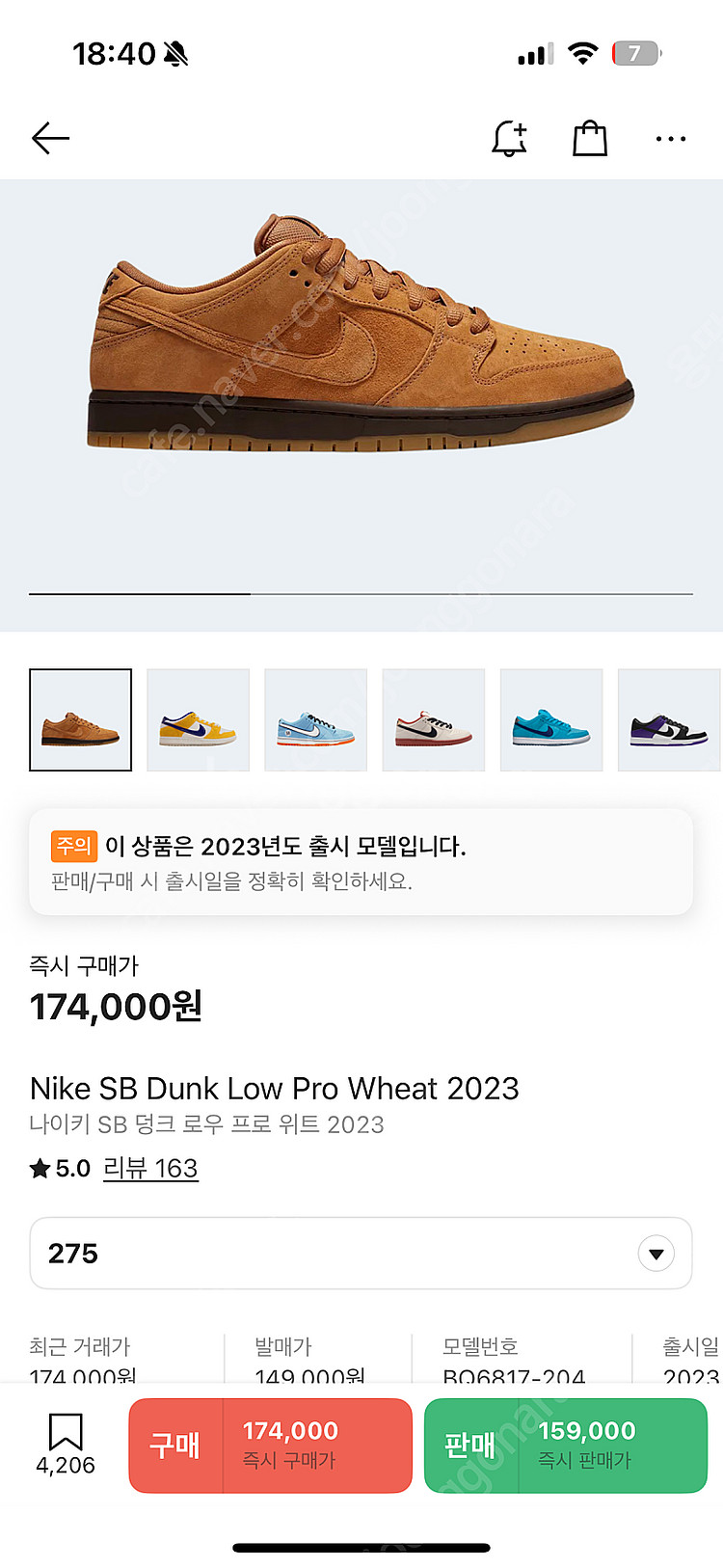Screen dimensions: 723x1568
Task: Tap the battery indicator in status bar
Action: (x=636, y=53)
